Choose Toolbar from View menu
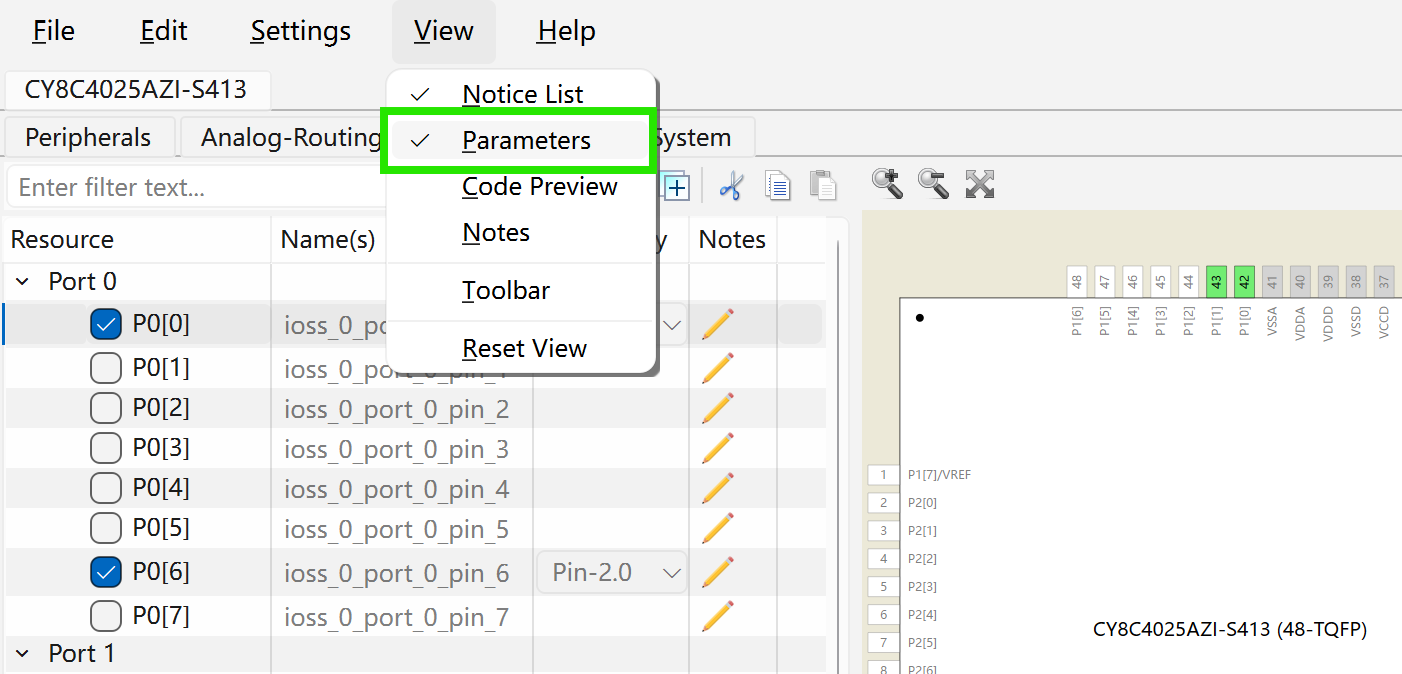The image size is (1402, 674). pyautogui.click(x=521, y=291)
